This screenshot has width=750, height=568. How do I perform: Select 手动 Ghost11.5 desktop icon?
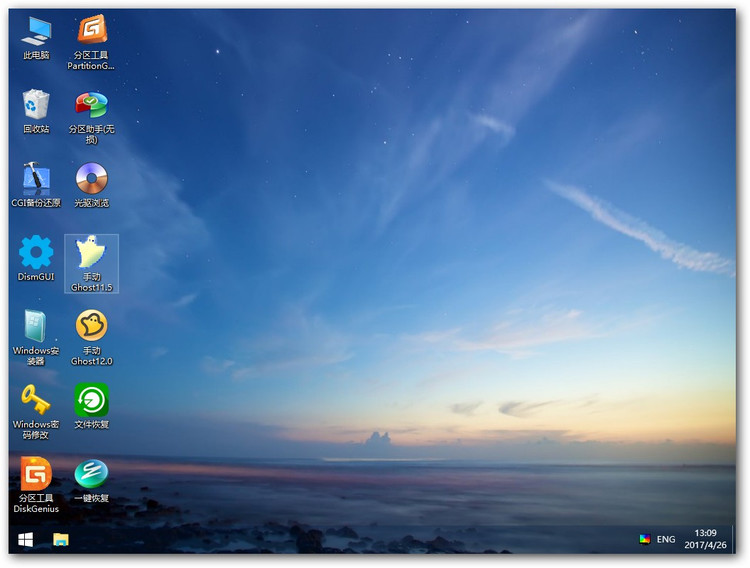point(91,264)
